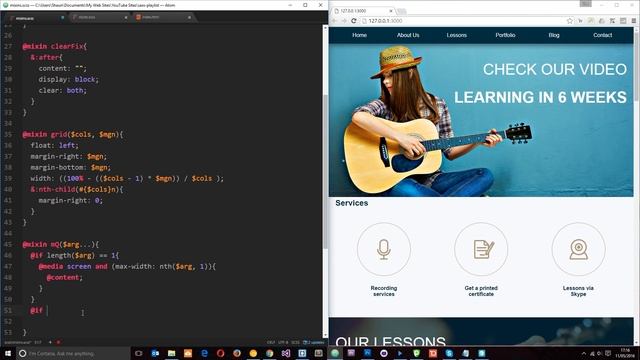This screenshot has height=360, width=640.
Task: Launch Opera from the taskbar
Action: point(220,353)
